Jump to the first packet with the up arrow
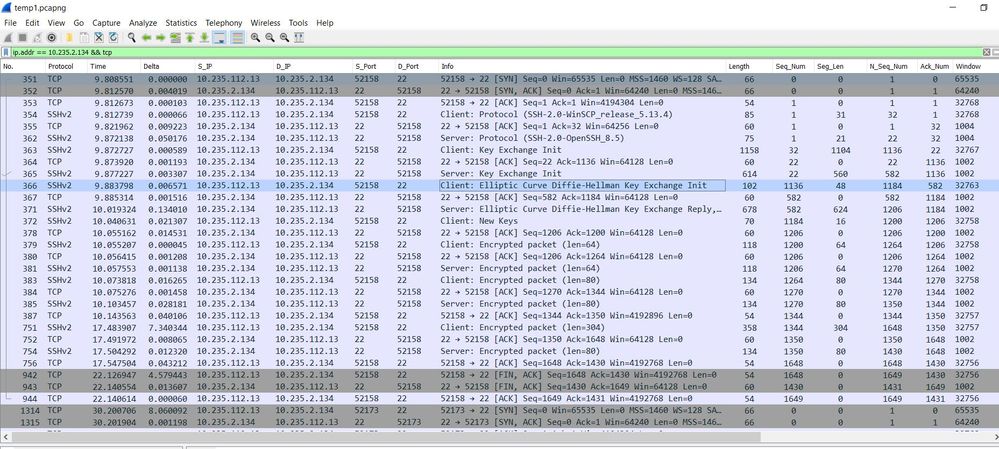Image resolution: width=999 pixels, height=449 pixels. [x=189, y=38]
